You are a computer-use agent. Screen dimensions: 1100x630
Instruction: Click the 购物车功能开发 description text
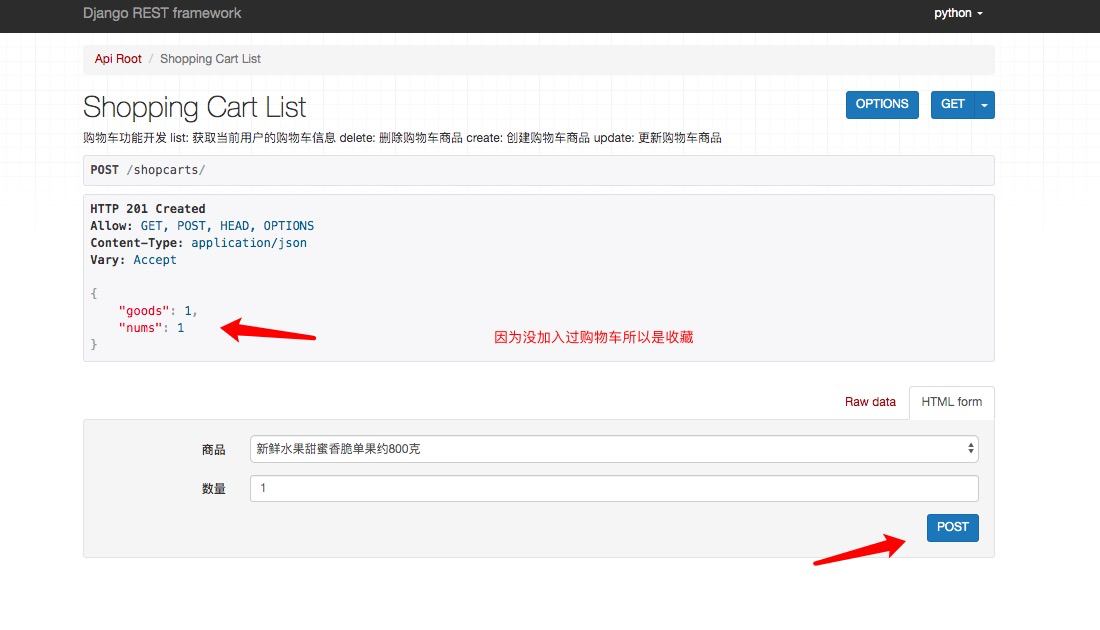(402, 138)
